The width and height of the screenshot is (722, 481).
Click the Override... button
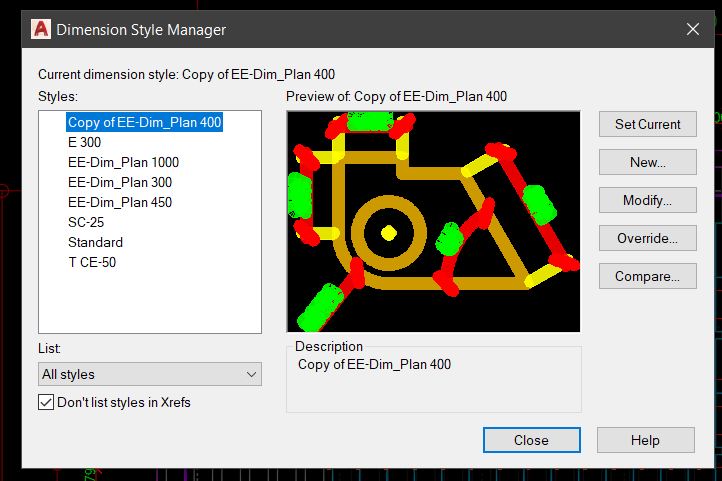coord(647,238)
